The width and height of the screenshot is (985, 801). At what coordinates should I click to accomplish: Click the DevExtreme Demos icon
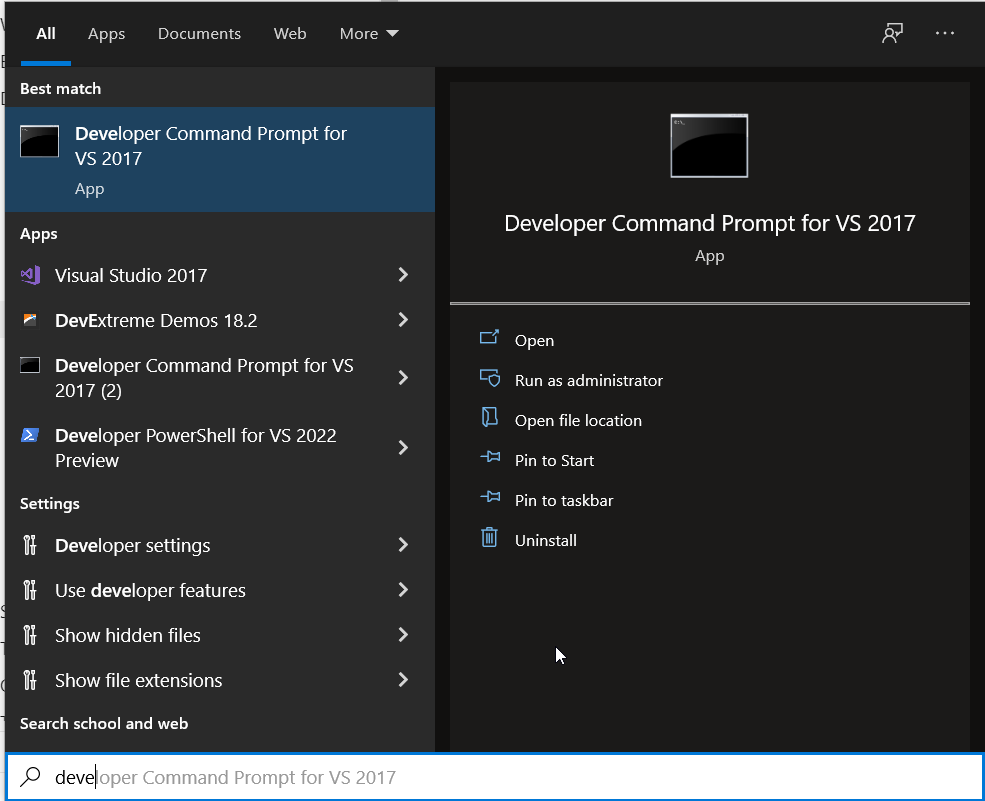pyautogui.click(x=30, y=320)
